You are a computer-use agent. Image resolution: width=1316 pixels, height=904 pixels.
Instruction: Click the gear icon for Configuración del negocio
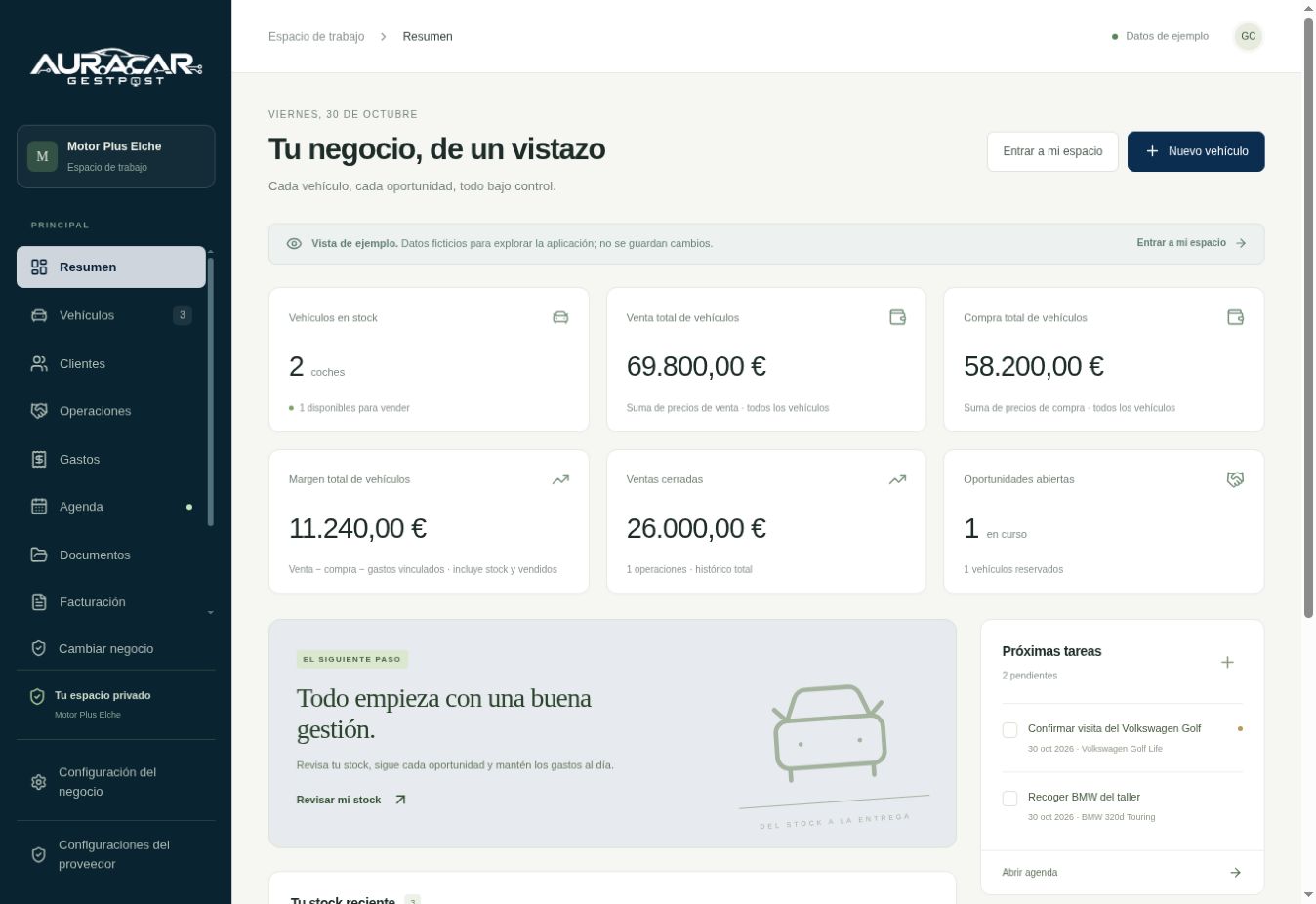point(39,782)
